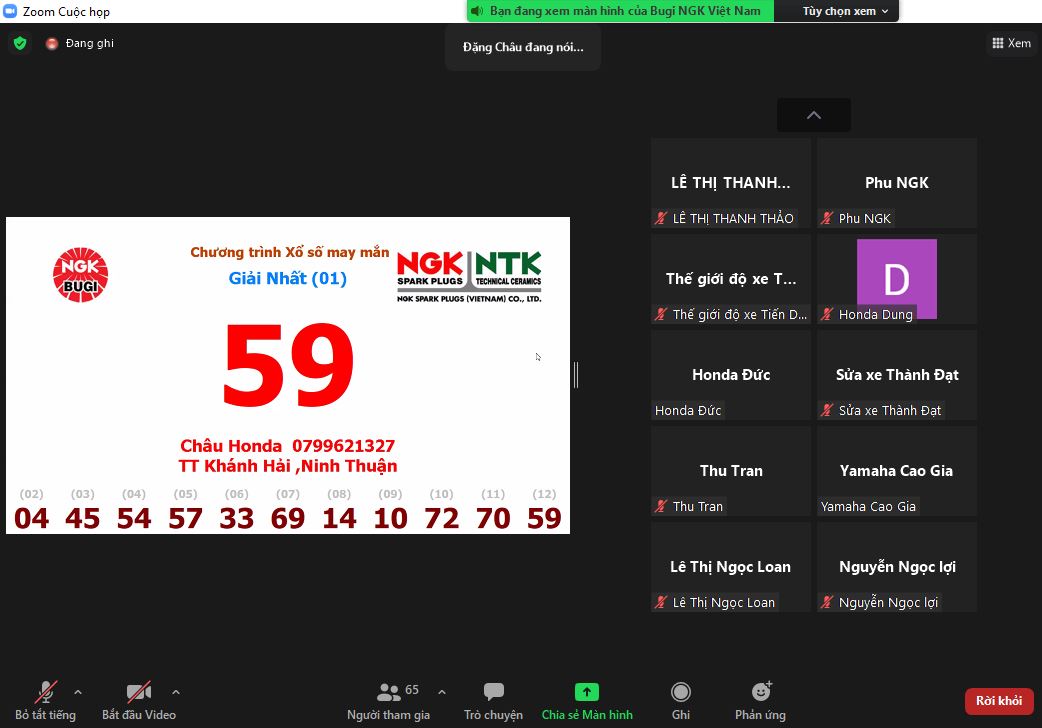This screenshot has height=728, width=1042.
Task: Click the red Đang ghi recording indicator
Action: click(x=52, y=44)
